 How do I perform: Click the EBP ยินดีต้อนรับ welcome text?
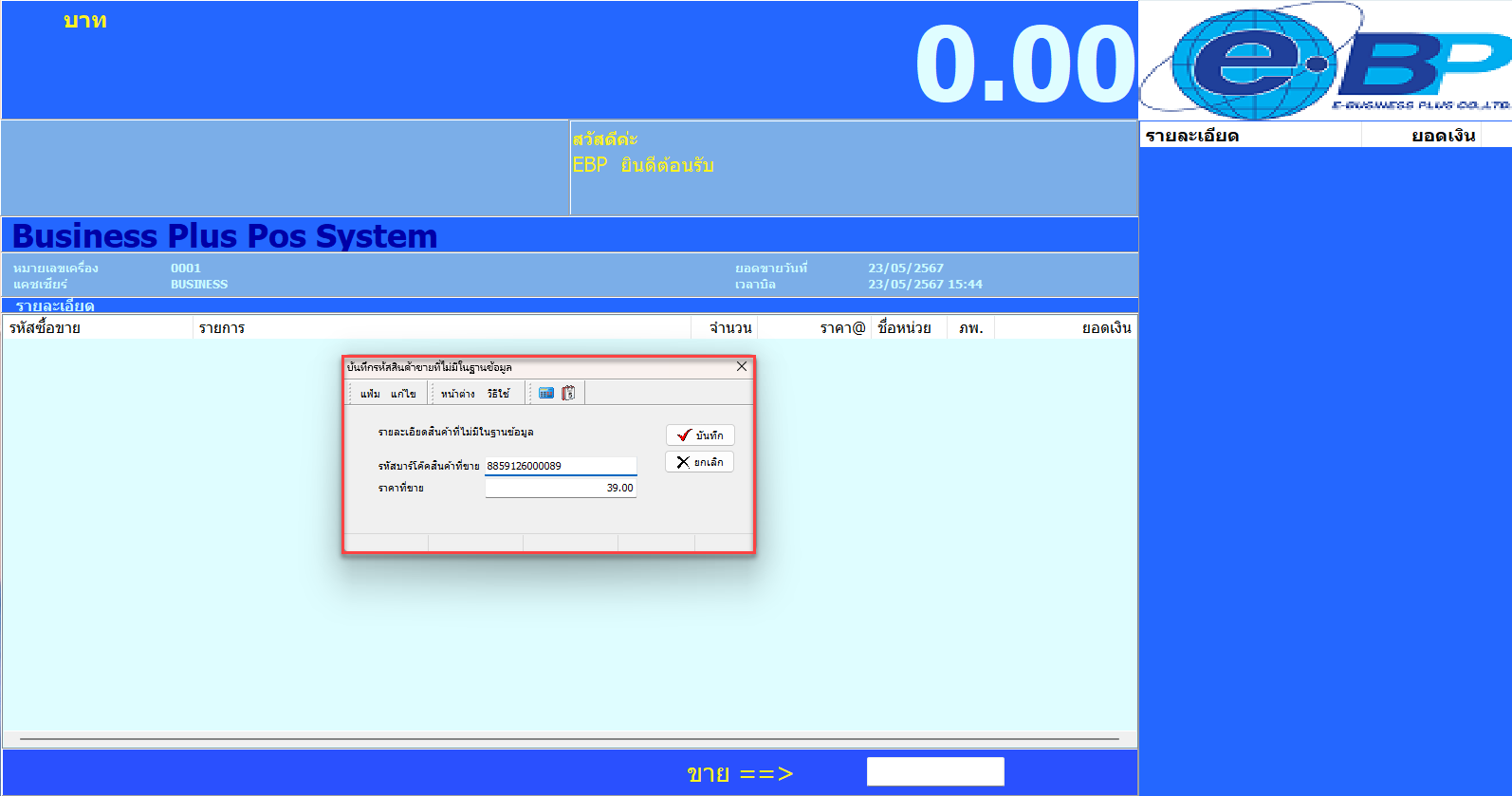tap(642, 165)
